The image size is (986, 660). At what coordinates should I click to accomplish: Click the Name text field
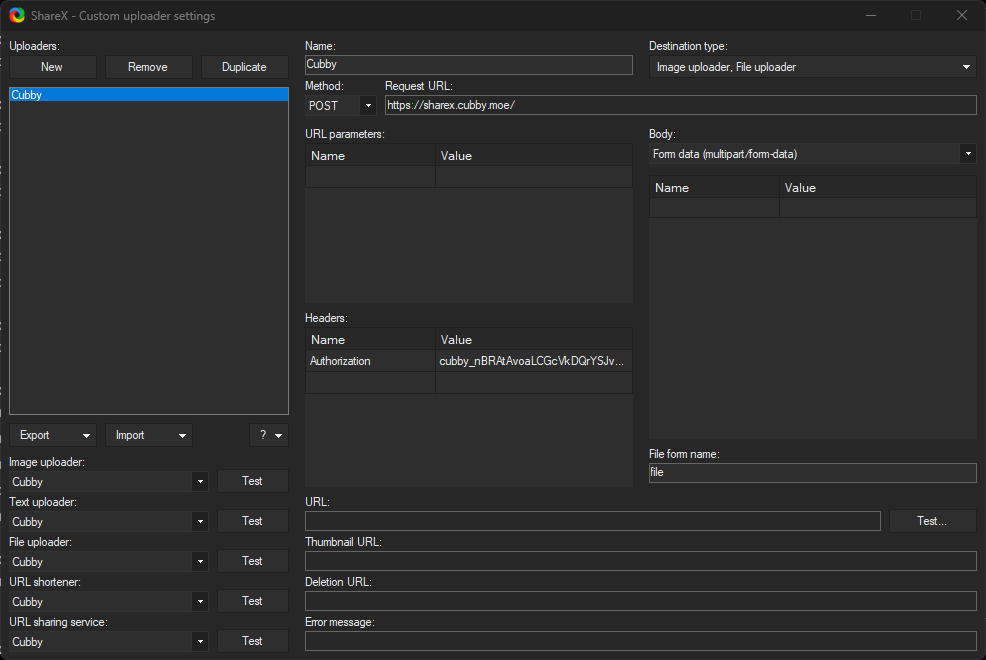(468, 65)
